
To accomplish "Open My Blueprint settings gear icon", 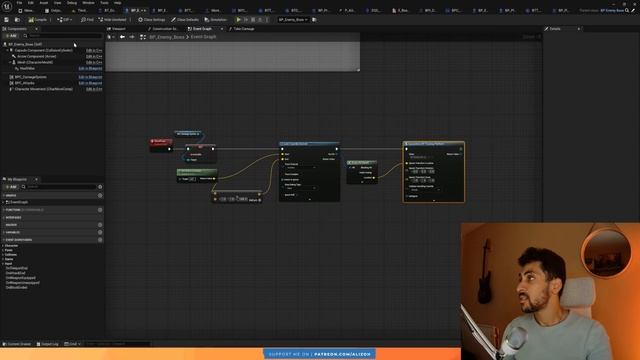I will (100, 187).
